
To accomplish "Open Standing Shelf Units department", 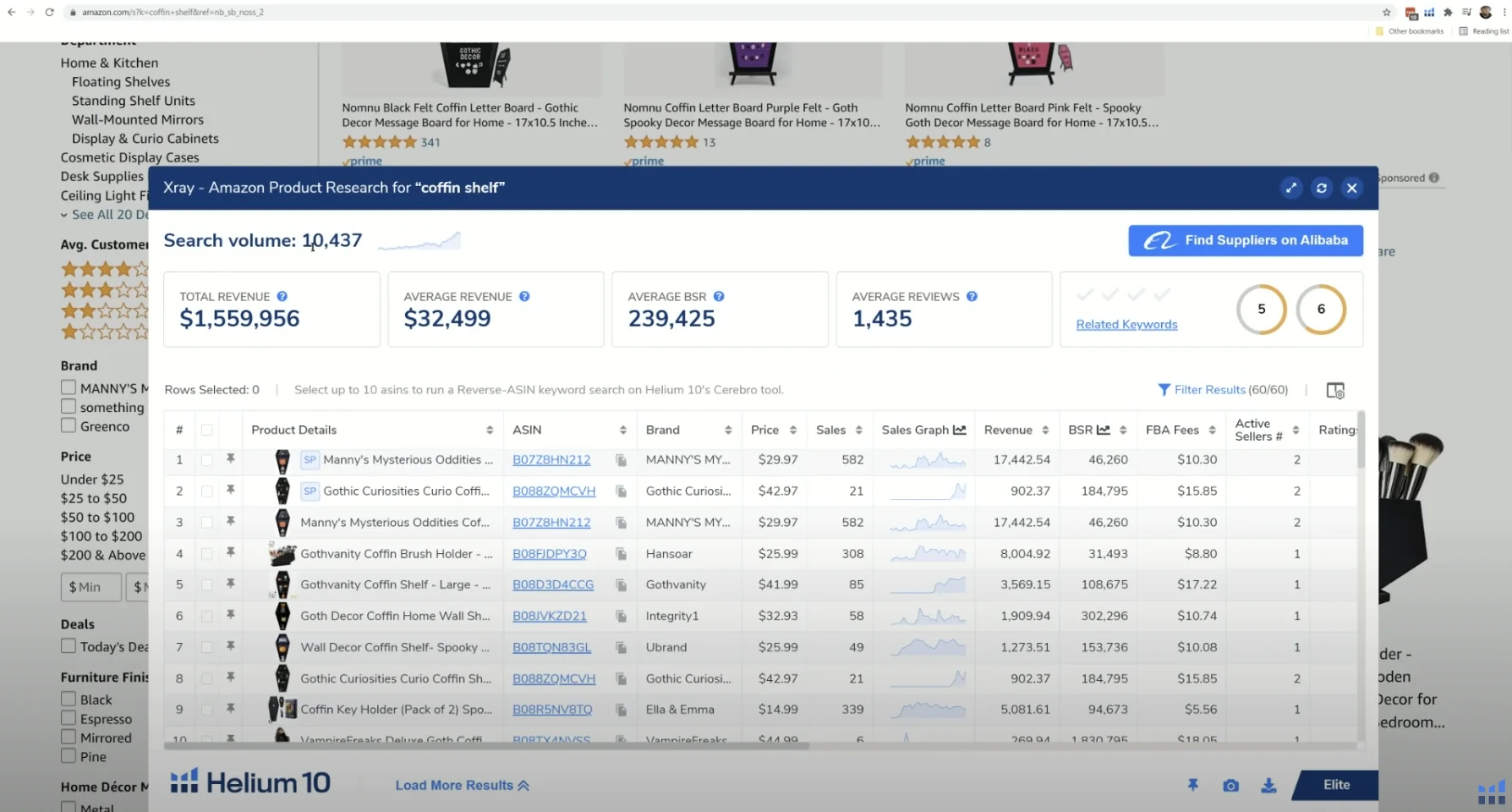I will tap(134, 101).
